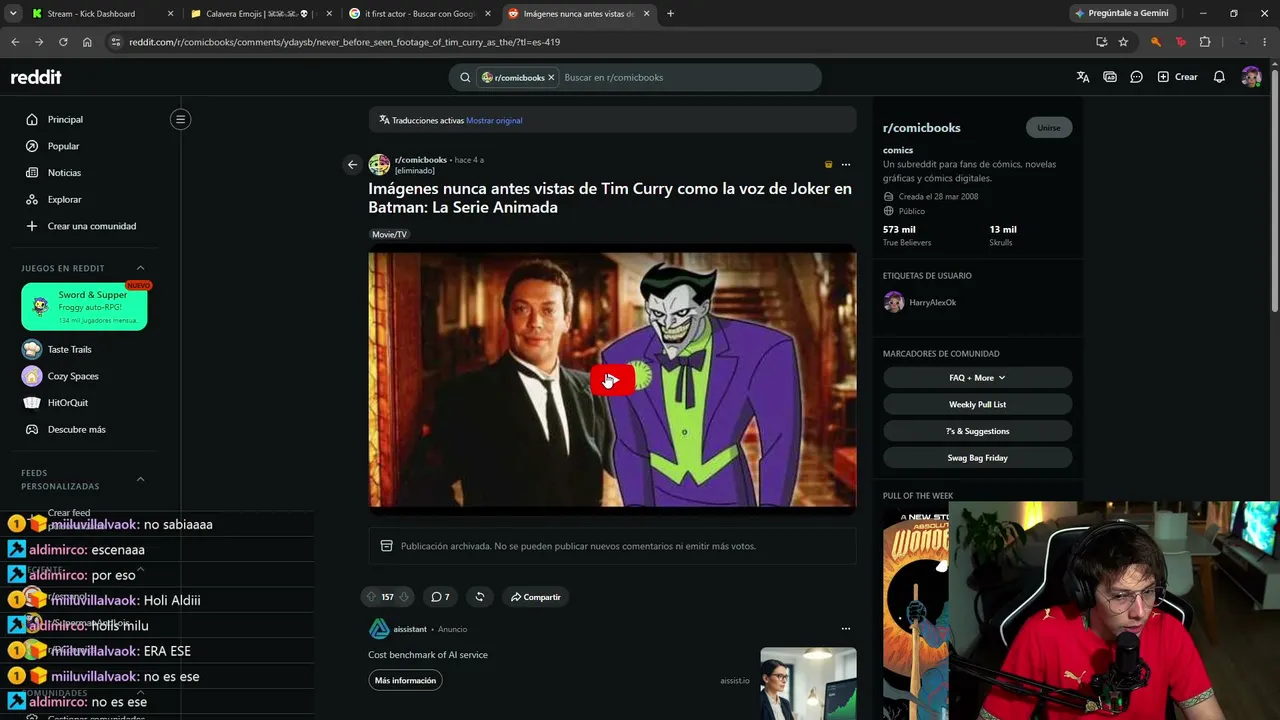Click the back arrow beside the post header
Image resolution: width=1280 pixels, height=720 pixels.
[352, 165]
